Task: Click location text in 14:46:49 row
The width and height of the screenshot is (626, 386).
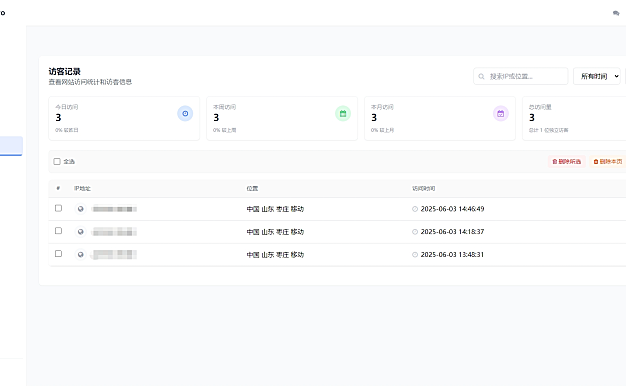Action: (275, 209)
